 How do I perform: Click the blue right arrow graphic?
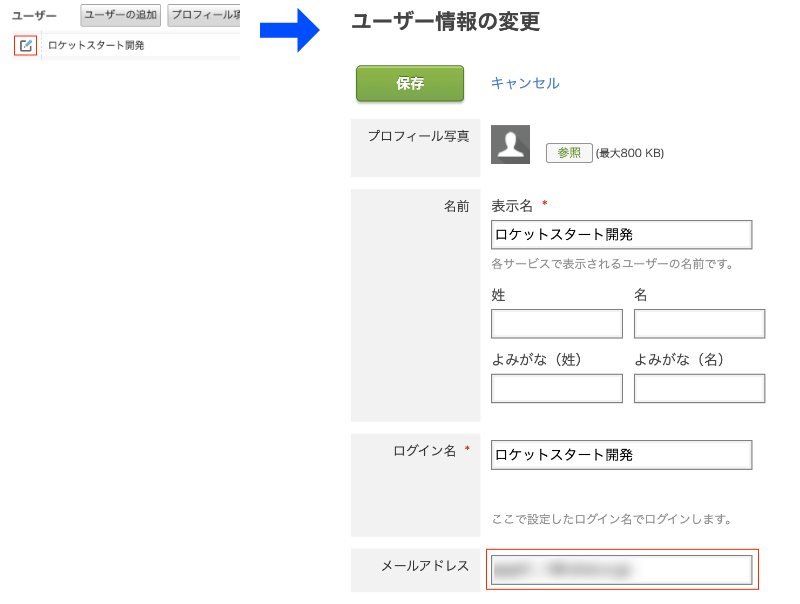click(289, 30)
